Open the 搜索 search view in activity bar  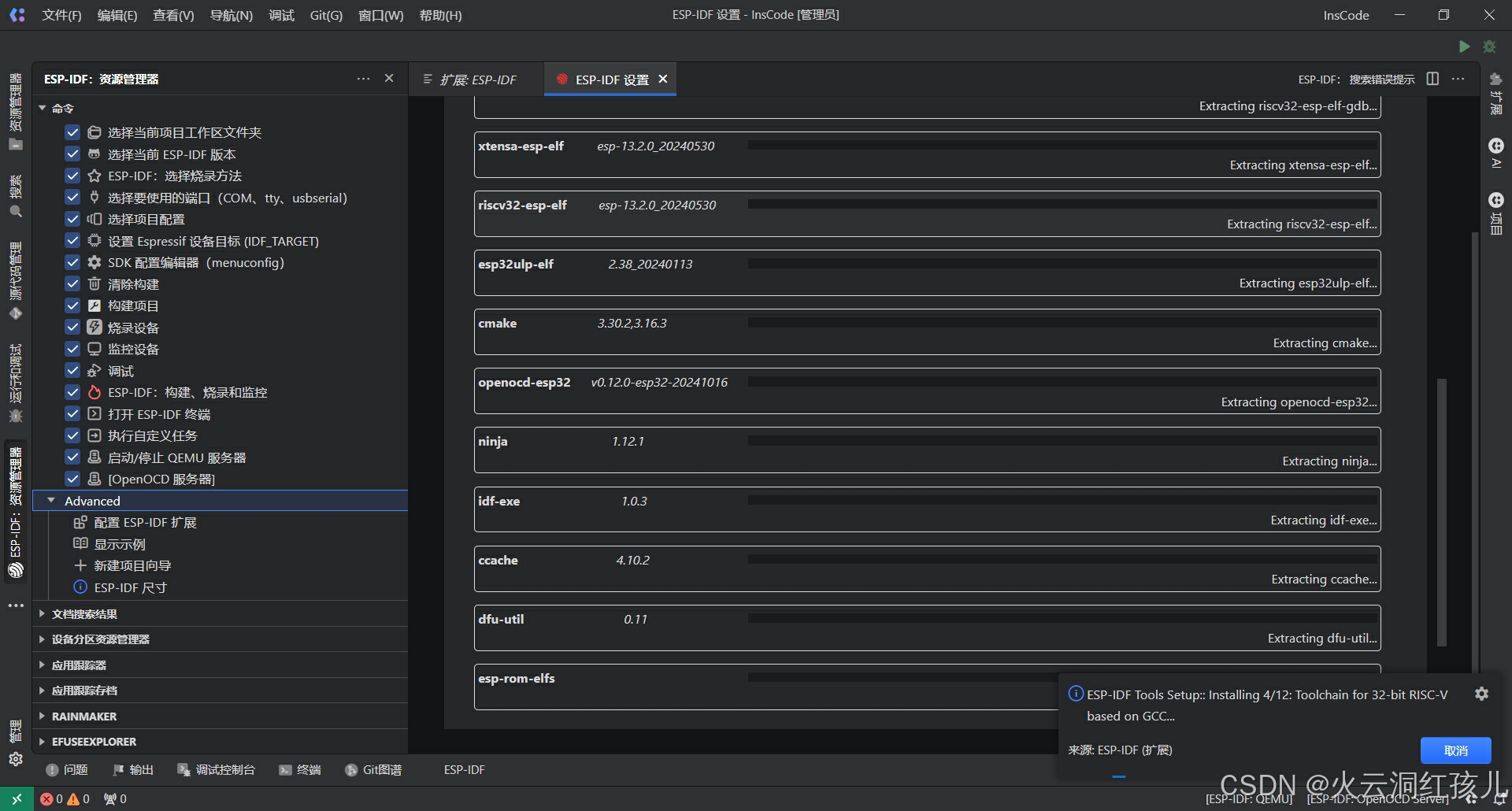click(x=16, y=197)
